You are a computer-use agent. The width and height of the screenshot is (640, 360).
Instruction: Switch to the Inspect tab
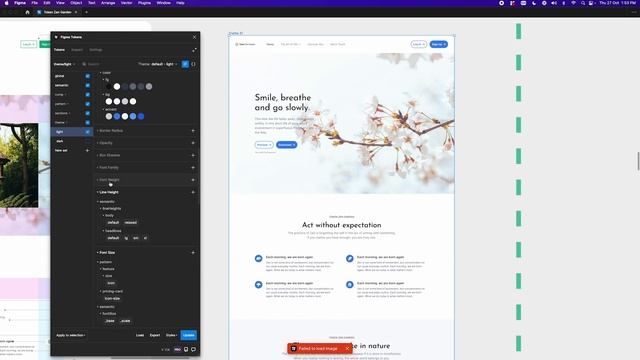coord(77,50)
